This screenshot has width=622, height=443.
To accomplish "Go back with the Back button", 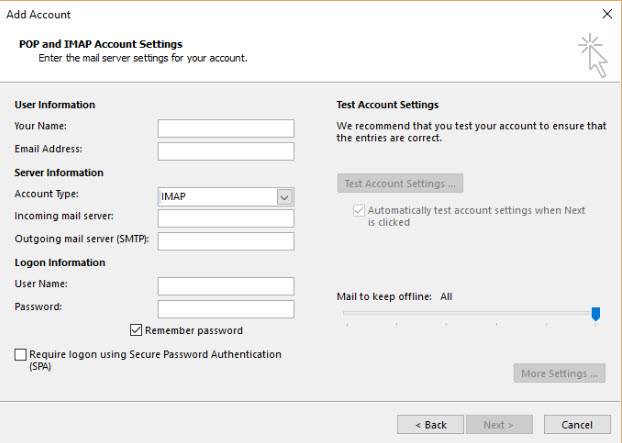I will [x=430, y=425].
